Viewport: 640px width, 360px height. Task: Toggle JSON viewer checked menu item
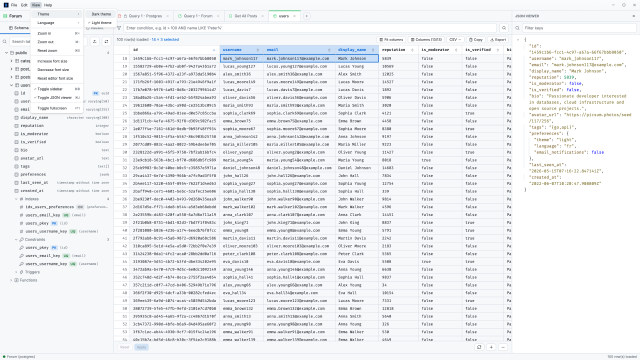[x=58, y=98]
